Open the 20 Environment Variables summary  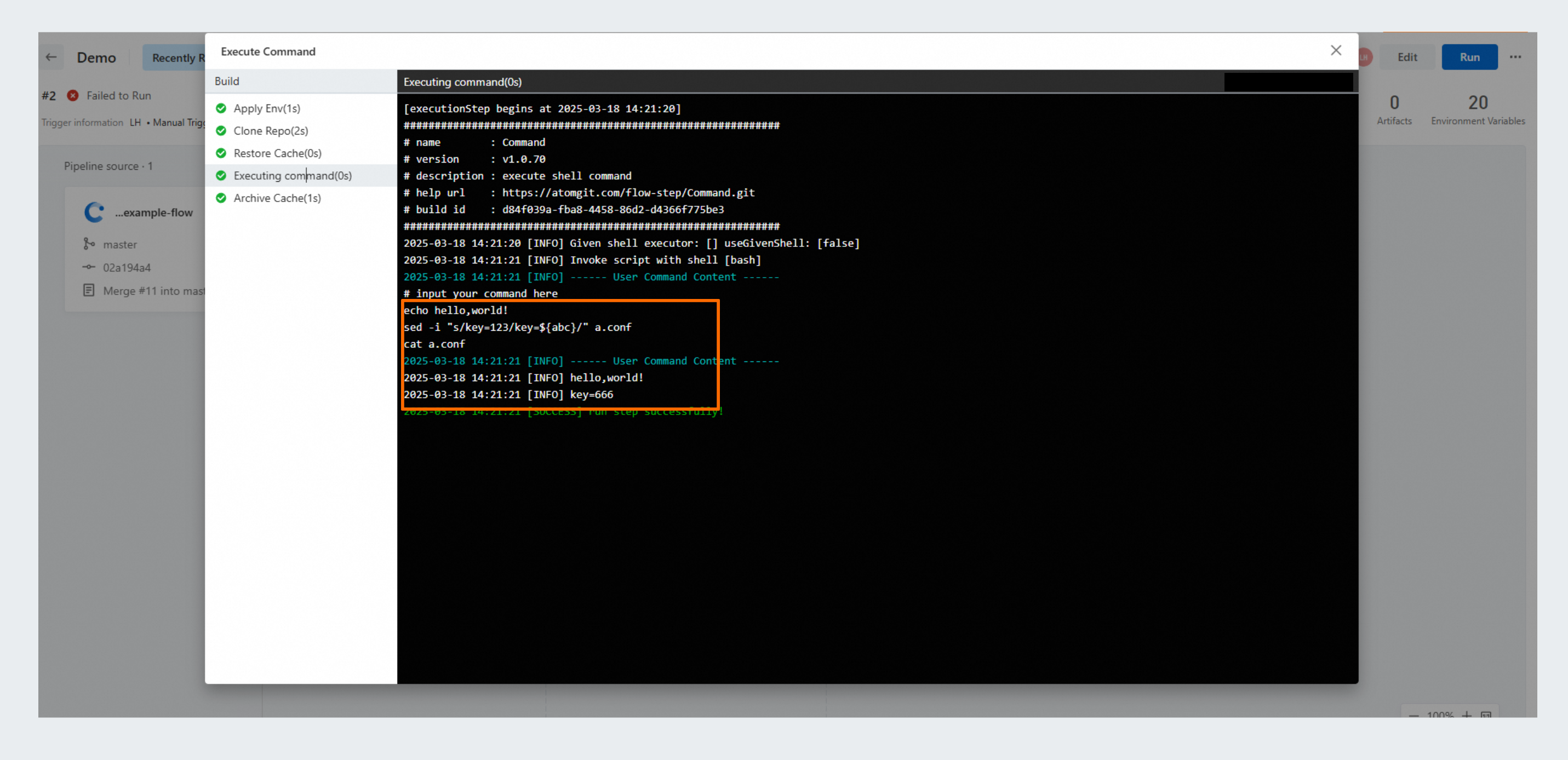click(x=1477, y=110)
